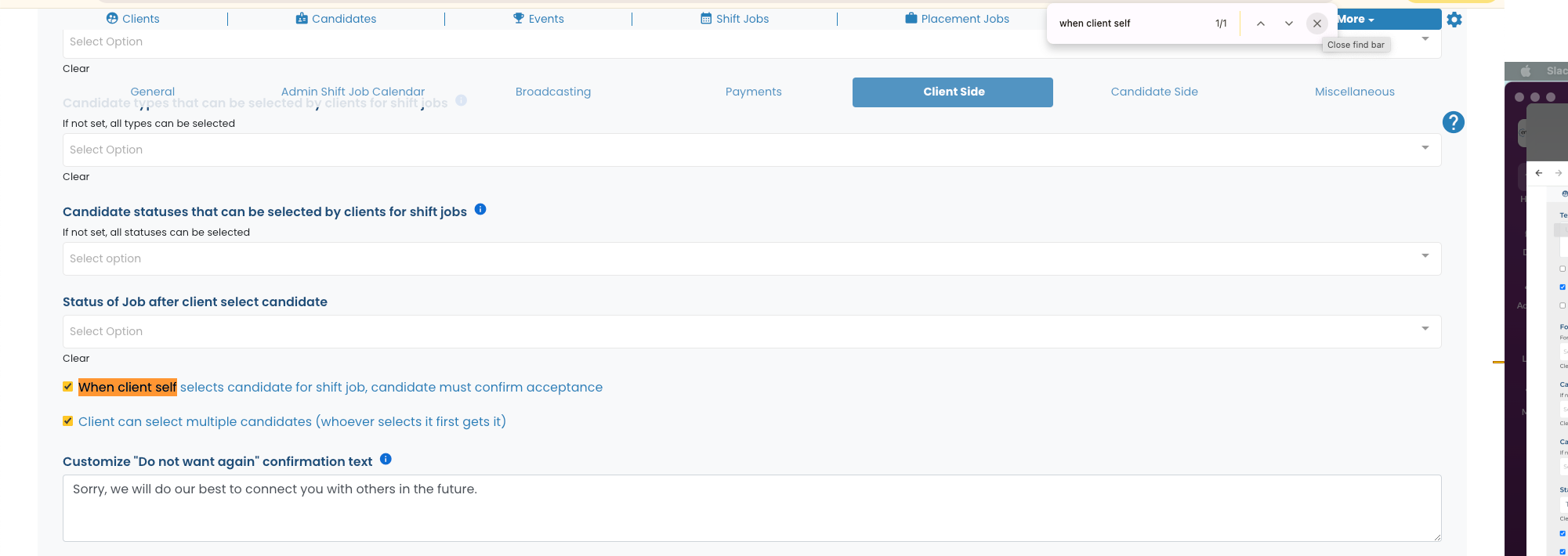Show info for Do not want again text
This screenshot has width=1568, height=556.
point(386,459)
